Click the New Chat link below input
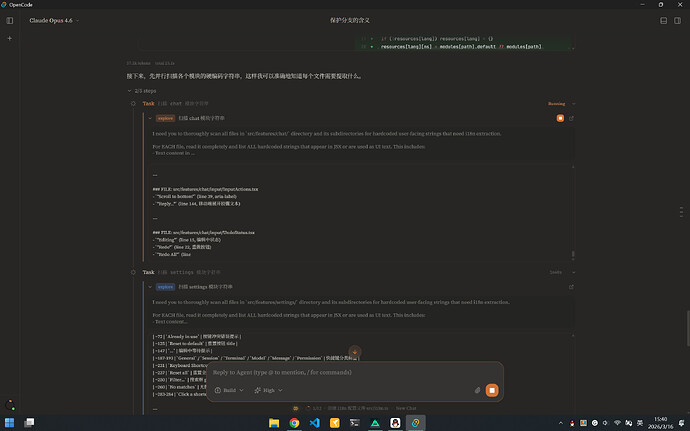The image size is (690, 431). (x=406, y=409)
